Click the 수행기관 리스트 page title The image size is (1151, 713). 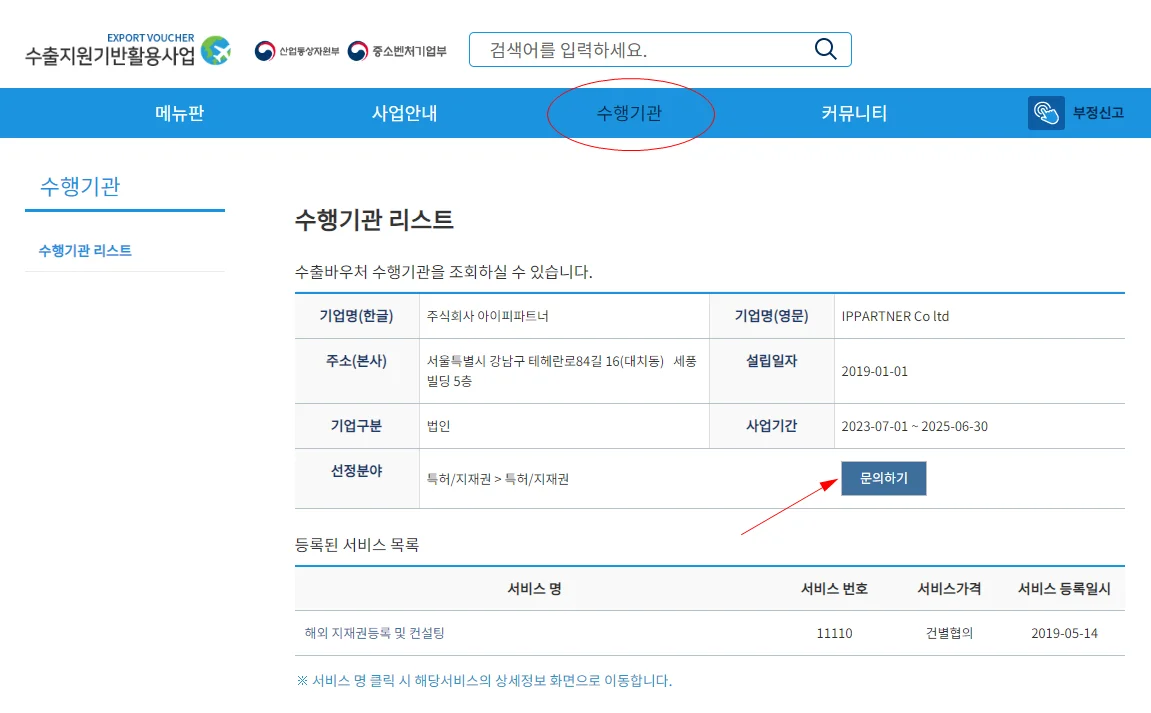pos(374,220)
